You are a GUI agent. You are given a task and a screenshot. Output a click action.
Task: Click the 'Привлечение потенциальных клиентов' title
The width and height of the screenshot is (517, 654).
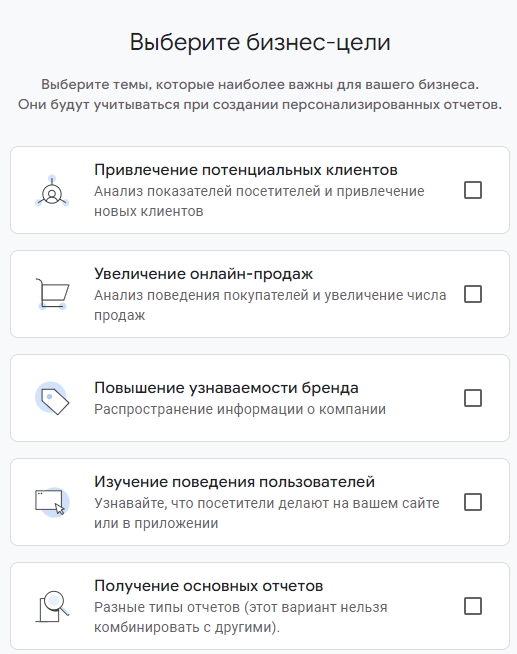246,170
